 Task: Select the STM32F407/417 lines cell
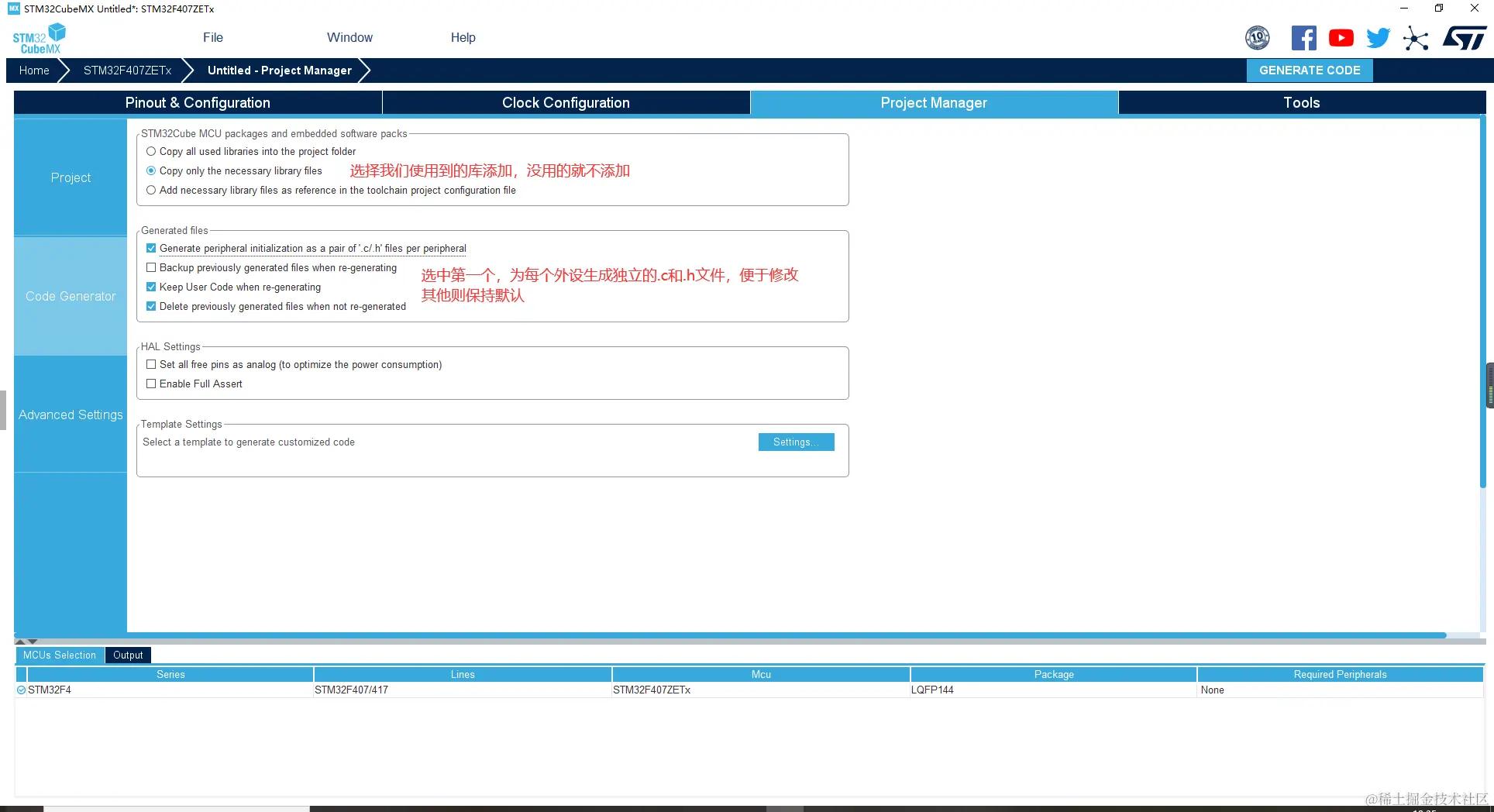[463, 690]
